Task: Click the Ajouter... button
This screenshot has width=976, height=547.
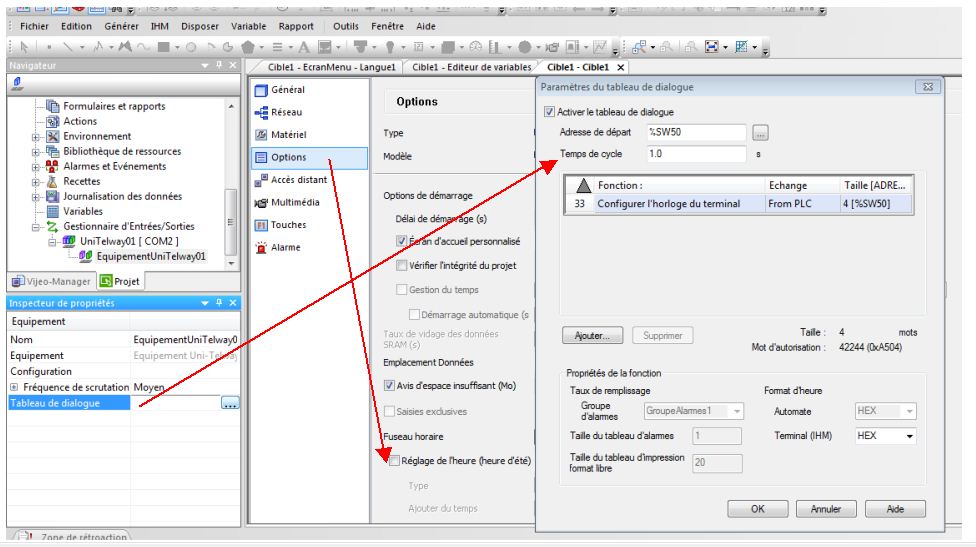Action: 599,336
